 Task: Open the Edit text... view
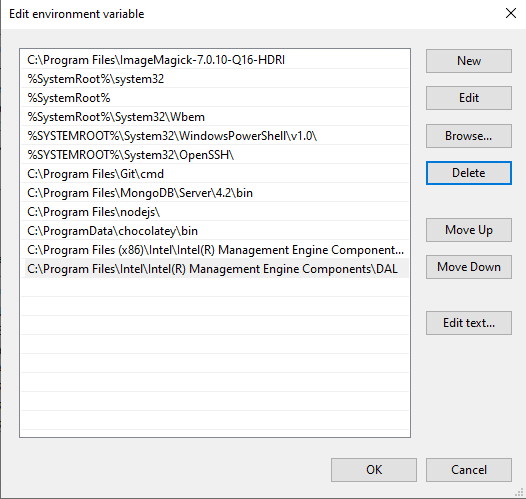tap(469, 323)
